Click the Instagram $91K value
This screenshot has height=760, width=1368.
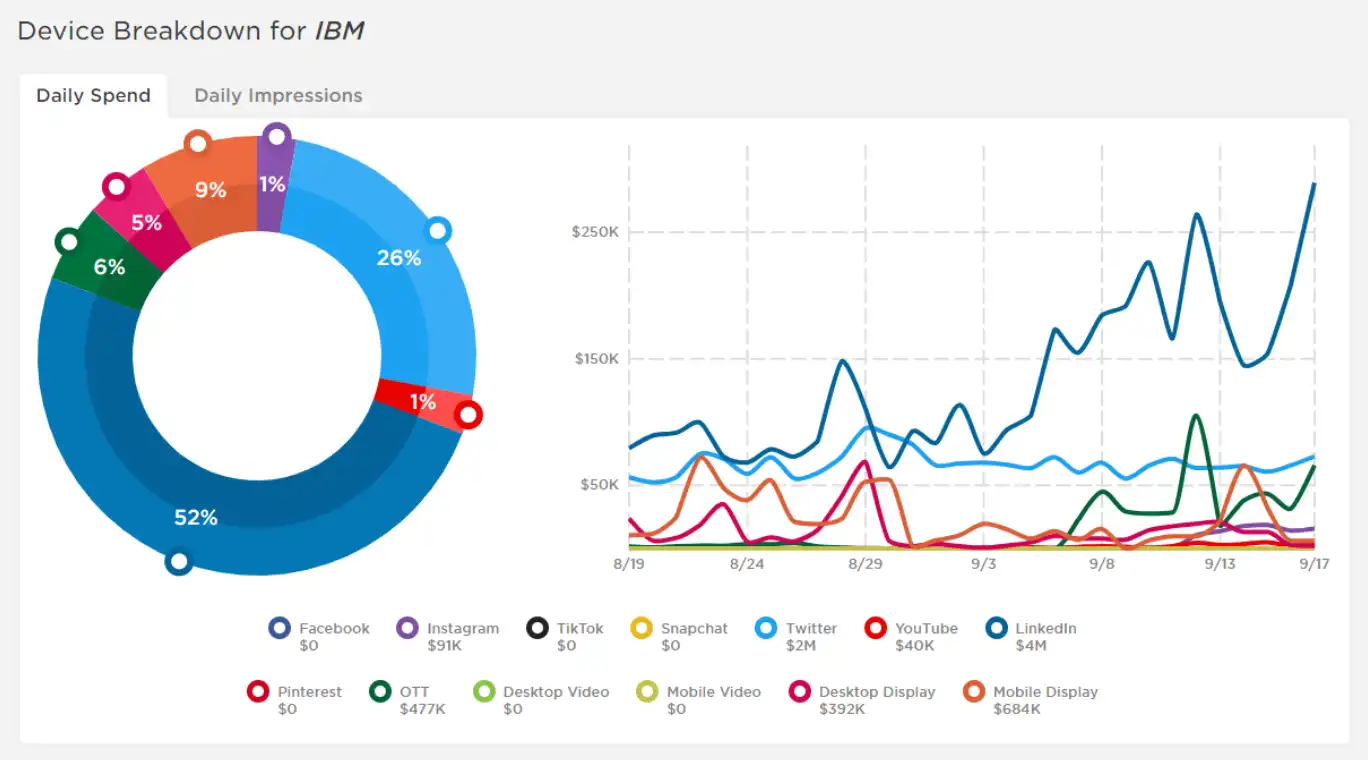point(444,646)
